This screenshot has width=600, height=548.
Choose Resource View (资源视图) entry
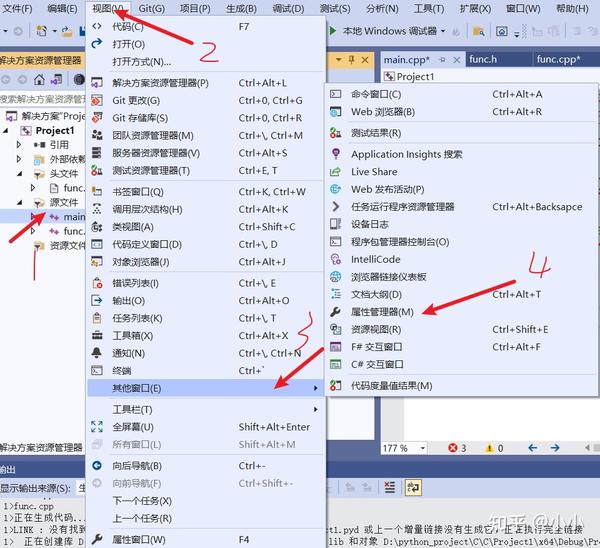(x=461, y=329)
